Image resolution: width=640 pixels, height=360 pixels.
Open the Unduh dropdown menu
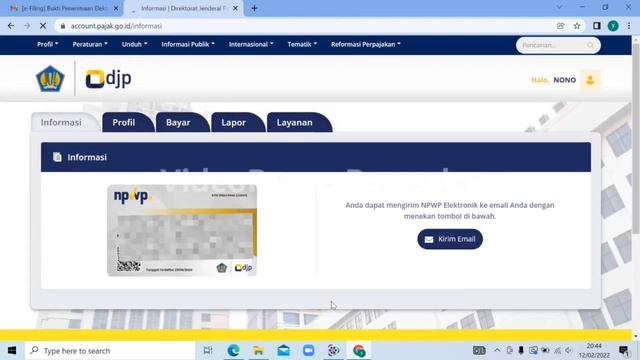pos(134,44)
